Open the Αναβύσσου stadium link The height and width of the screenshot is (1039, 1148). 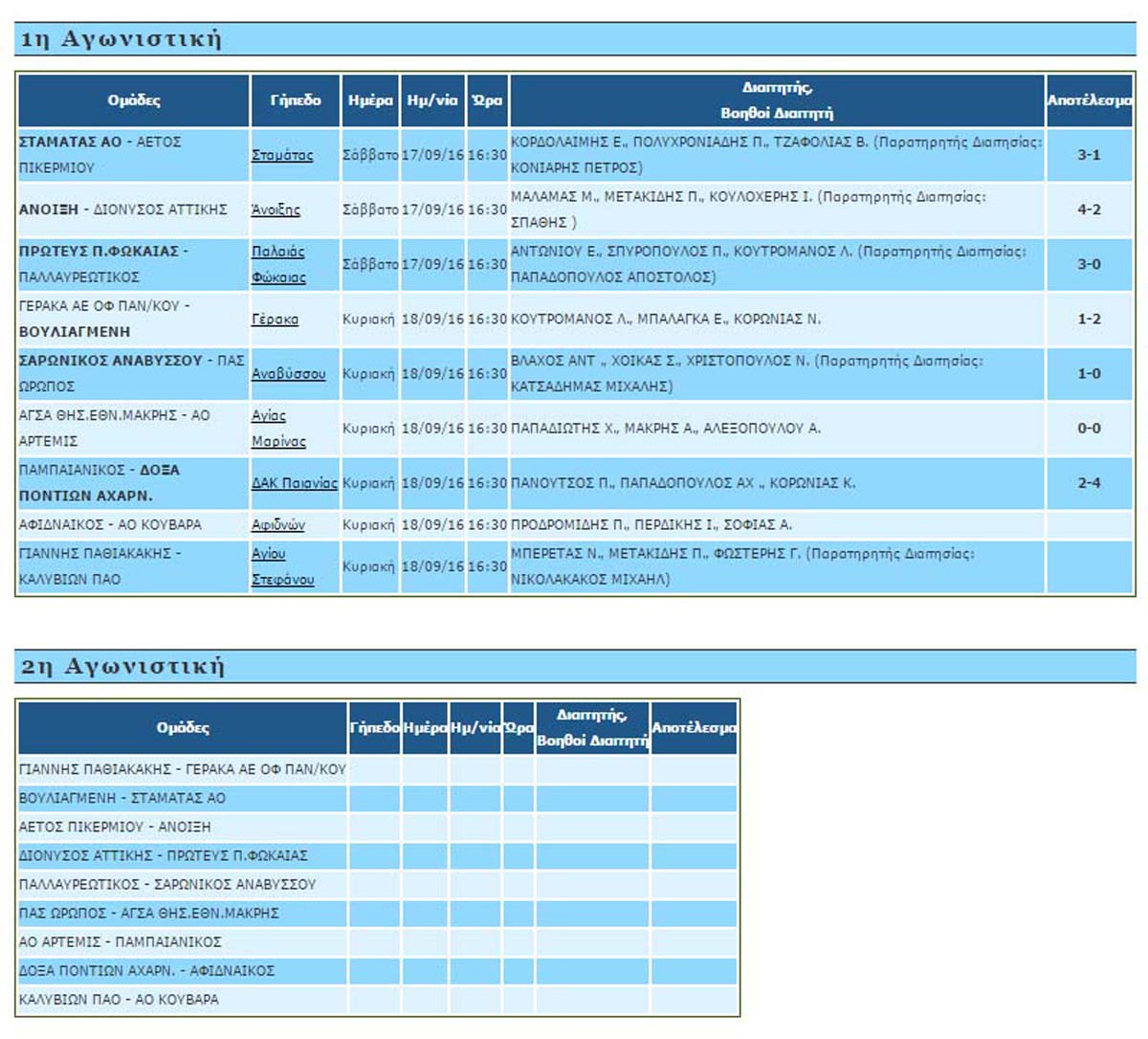(x=288, y=374)
